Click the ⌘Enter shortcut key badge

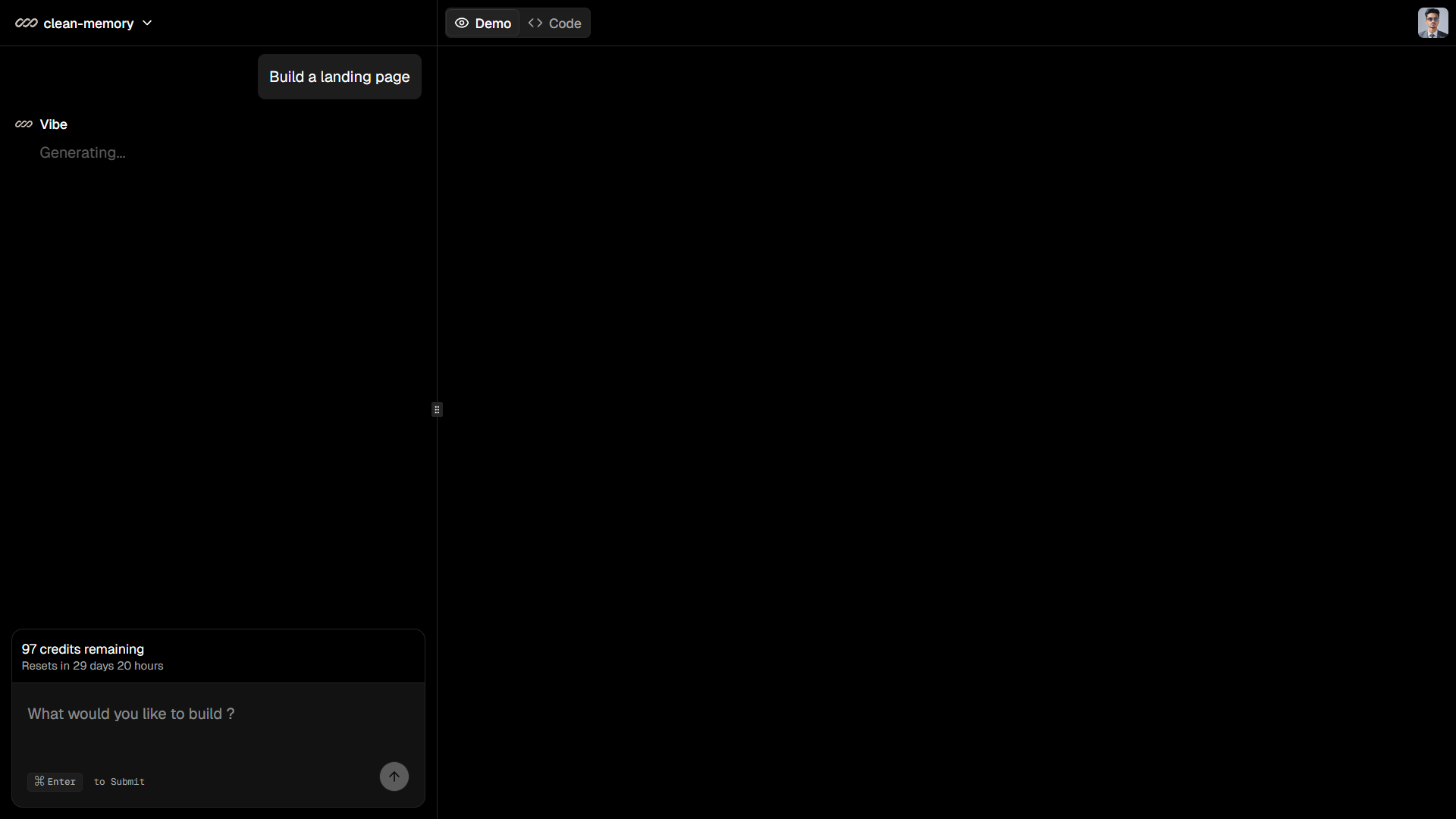55,781
